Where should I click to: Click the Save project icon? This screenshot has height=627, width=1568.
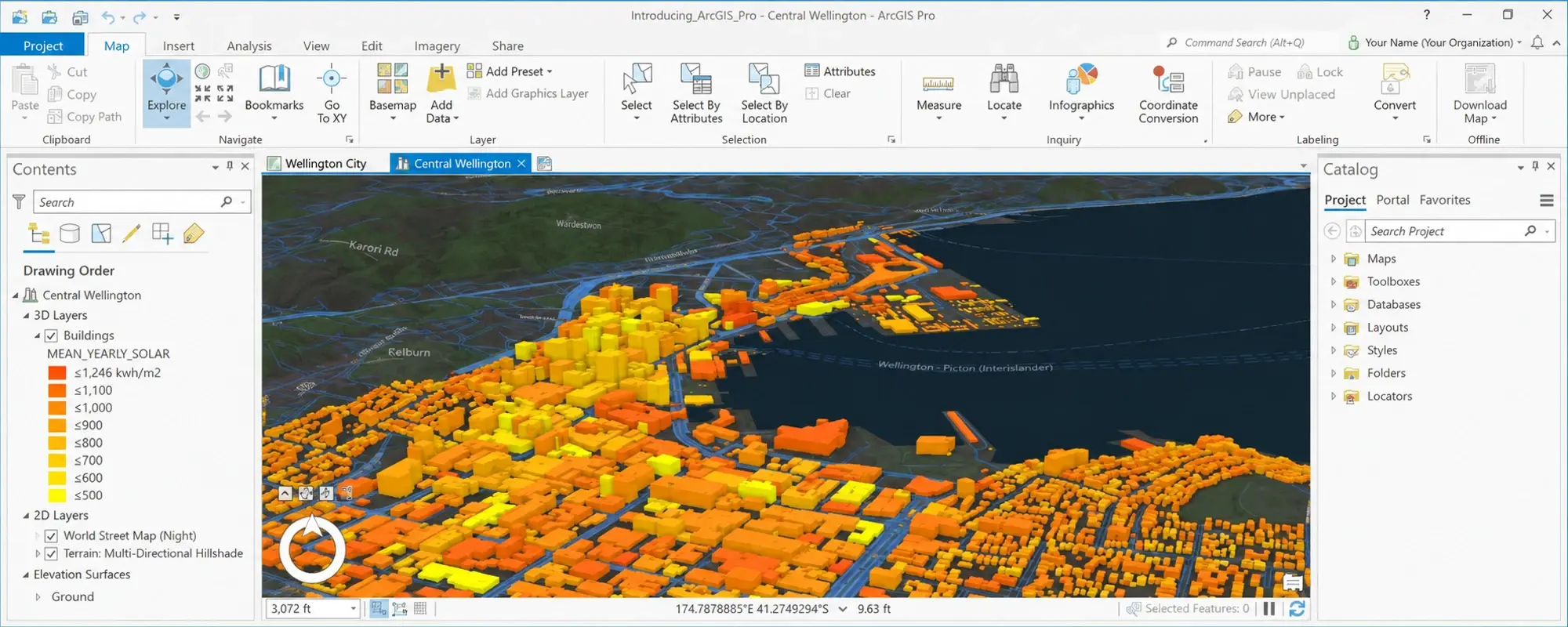coord(79,16)
